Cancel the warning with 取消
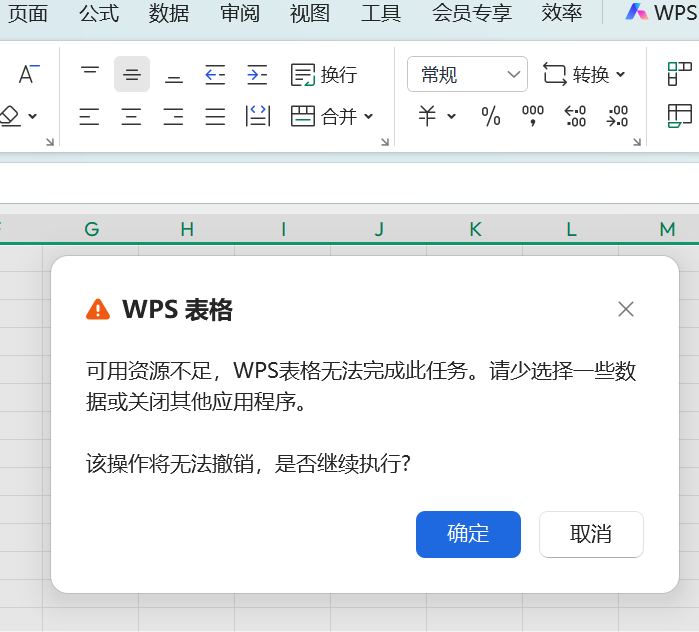The width and height of the screenshot is (699, 632). 591,534
